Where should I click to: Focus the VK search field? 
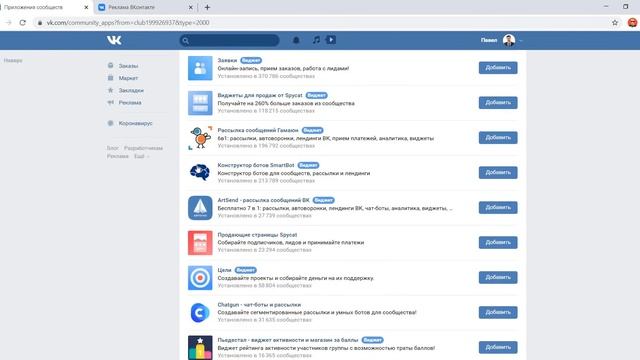229,40
